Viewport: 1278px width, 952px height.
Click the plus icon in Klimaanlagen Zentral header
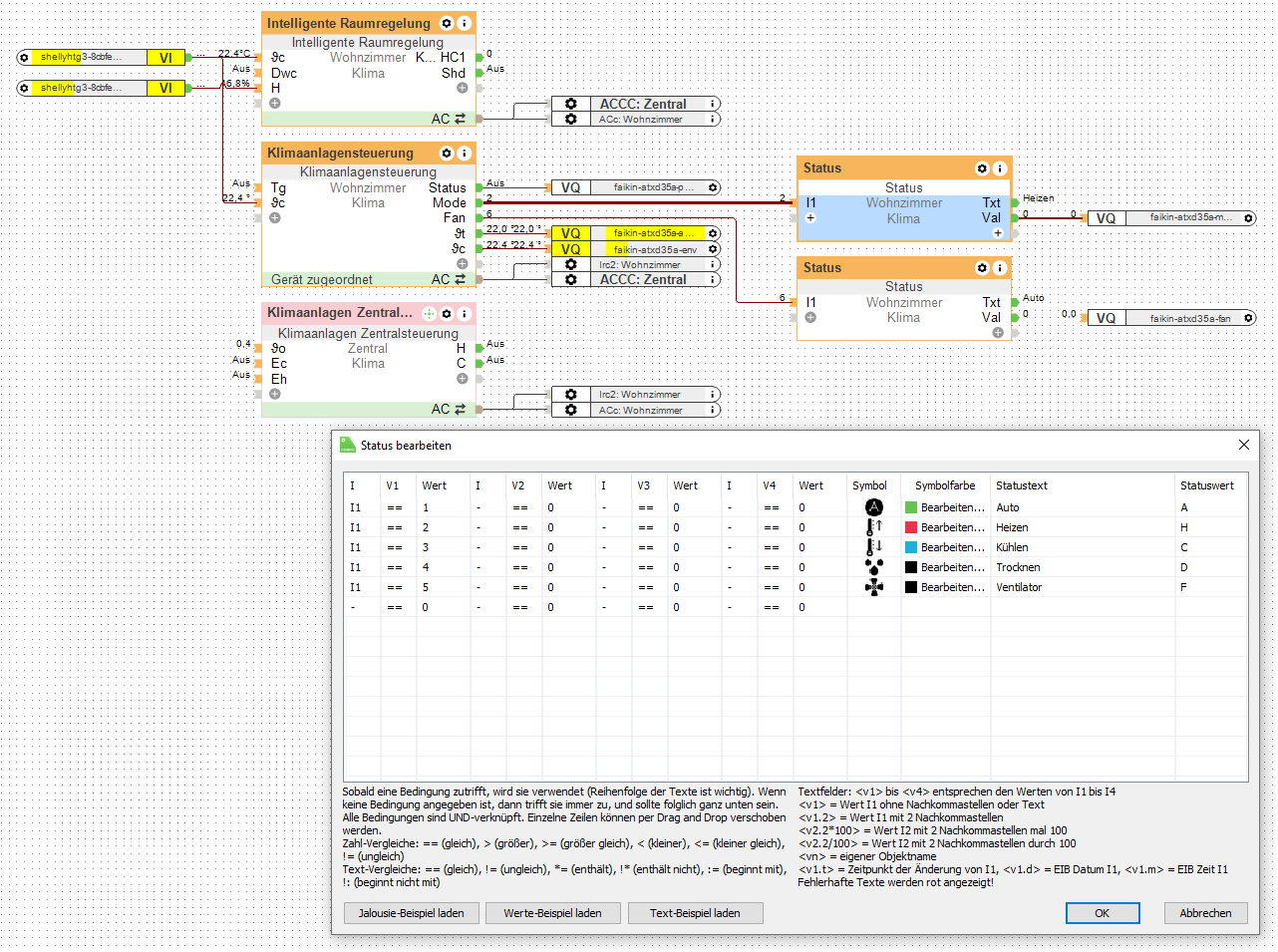(x=429, y=313)
